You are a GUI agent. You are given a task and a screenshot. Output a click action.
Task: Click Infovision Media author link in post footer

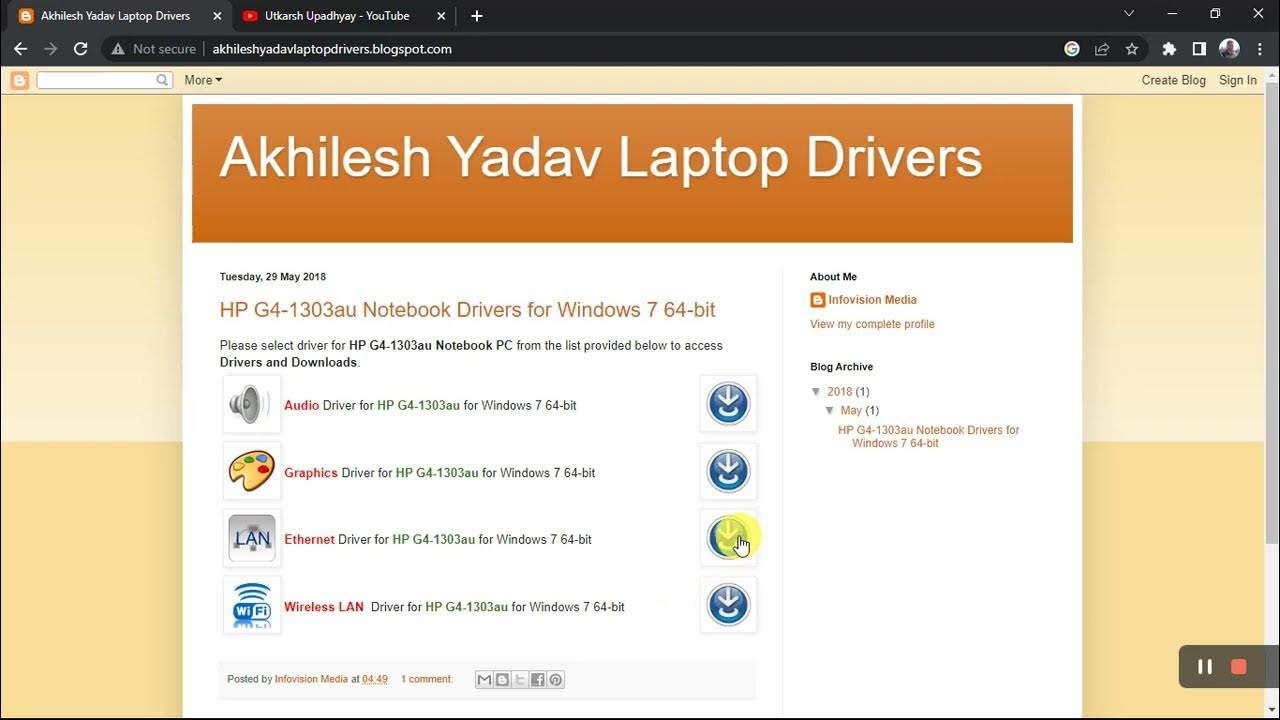pos(311,679)
